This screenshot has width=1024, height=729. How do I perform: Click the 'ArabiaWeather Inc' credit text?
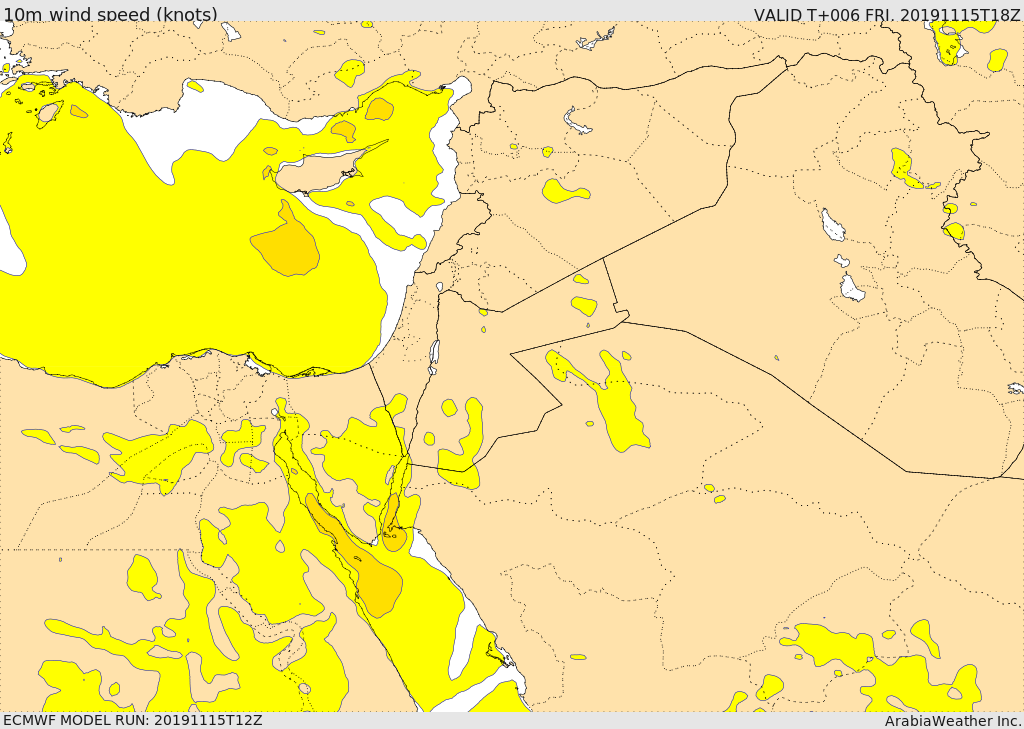pyautogui.click(x=952, y=721)
